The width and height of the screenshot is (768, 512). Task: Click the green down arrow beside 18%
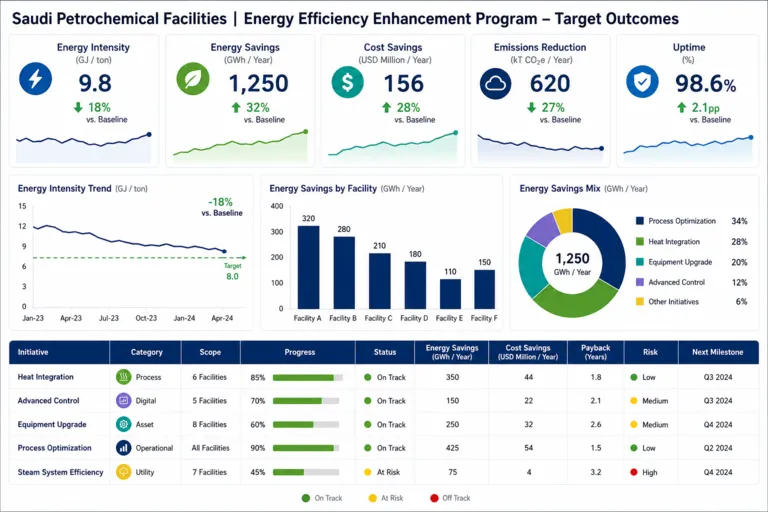click(78, 107)
